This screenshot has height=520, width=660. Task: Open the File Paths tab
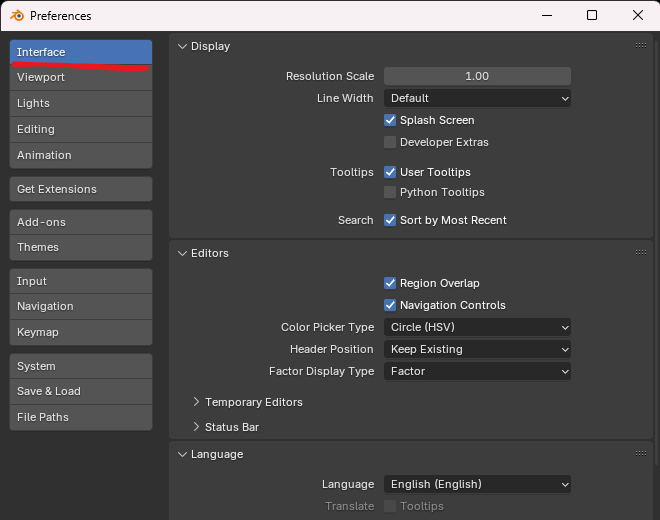click(x=81, y=417)
